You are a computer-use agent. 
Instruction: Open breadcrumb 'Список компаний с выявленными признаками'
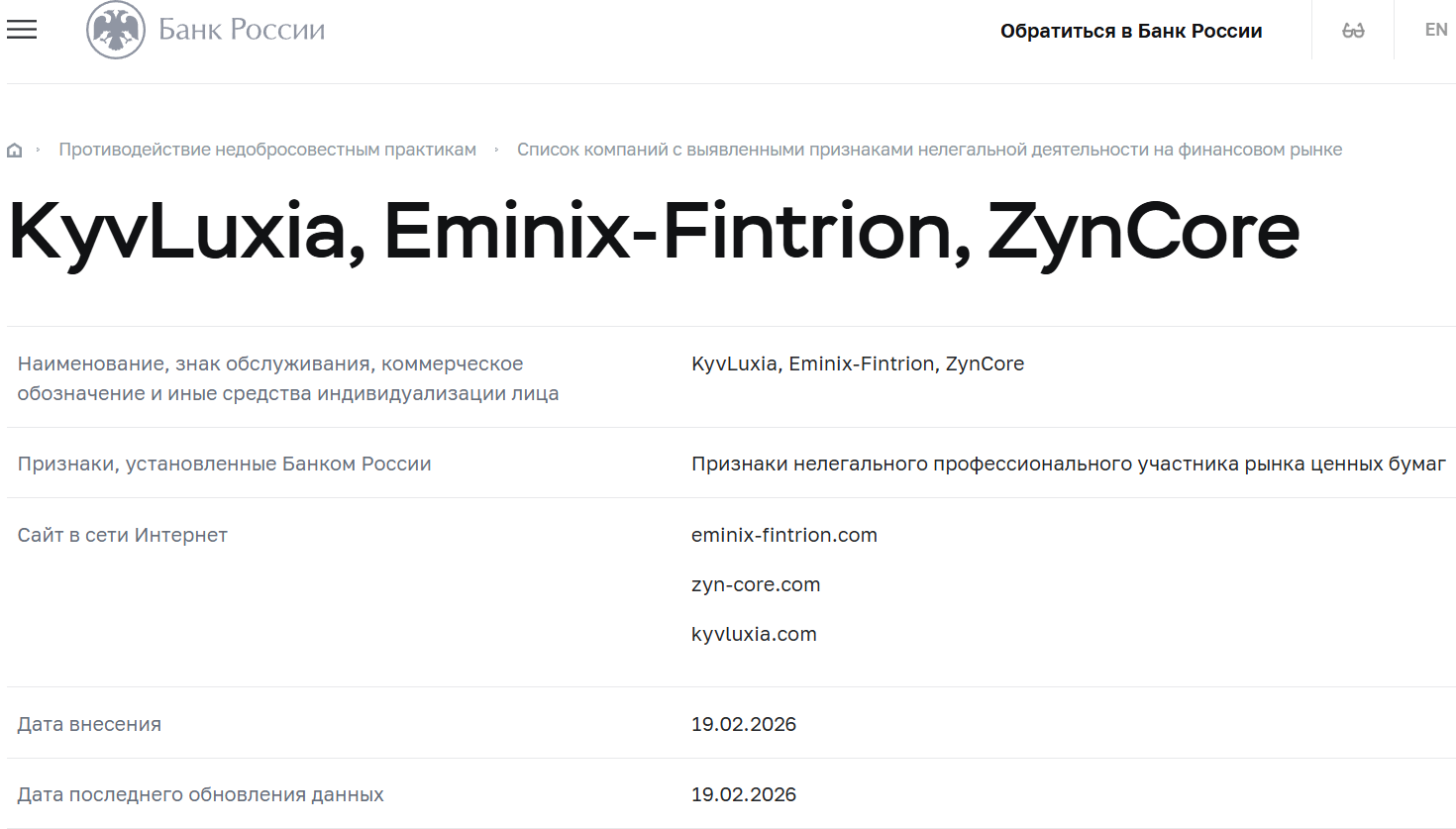click(x=930, y=149)
